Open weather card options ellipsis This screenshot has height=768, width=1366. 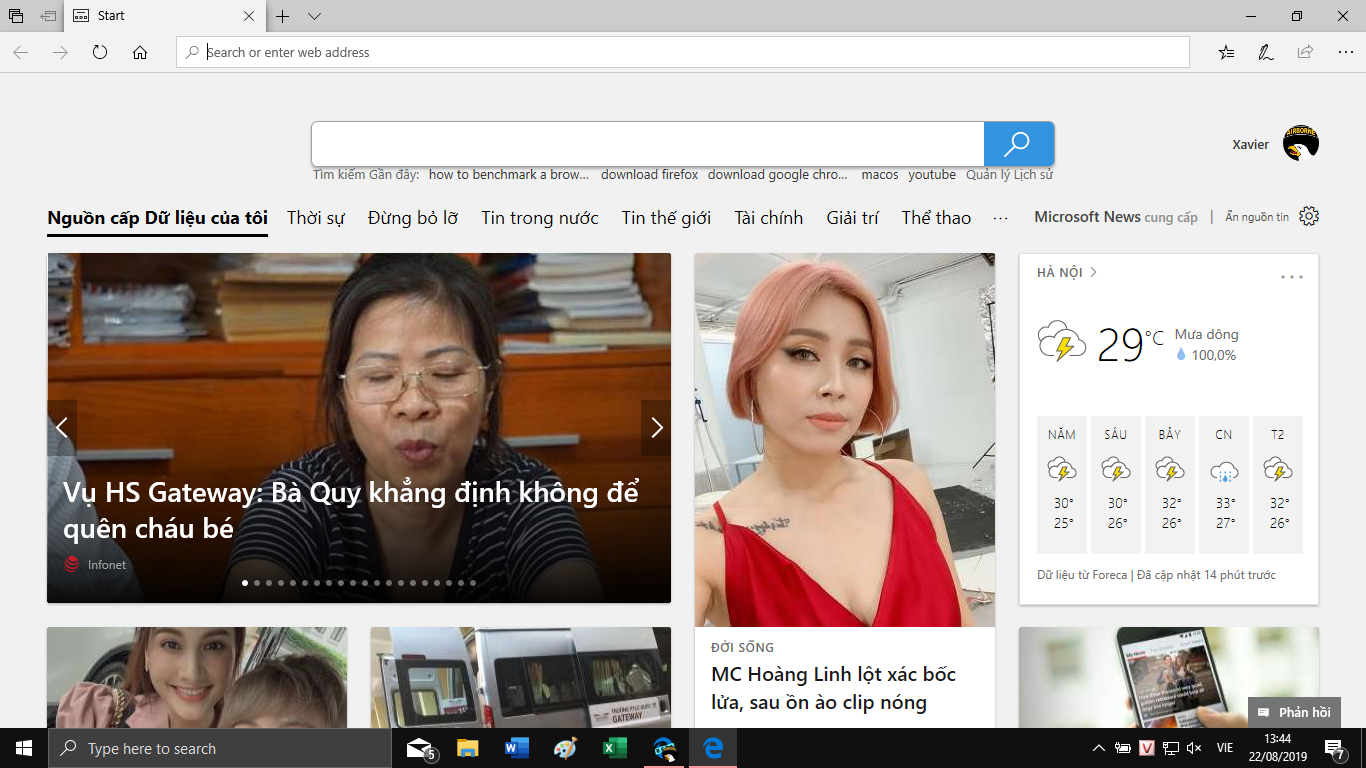tap(1292, 277)
